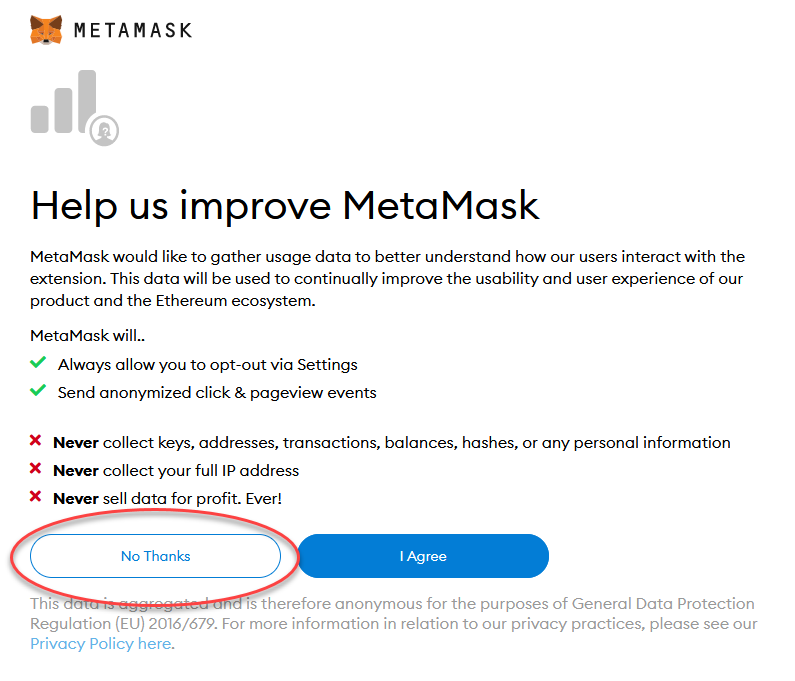Click the red X beside full IP address
This screenshot has height=681, width=795.
tap(36, 470)
